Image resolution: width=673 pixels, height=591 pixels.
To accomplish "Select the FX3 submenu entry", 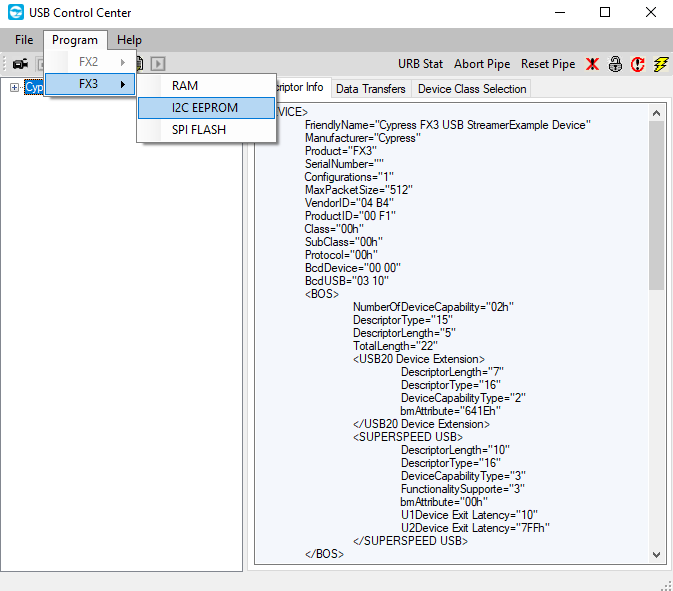I will pyautogui.click(x=90, y=84).
